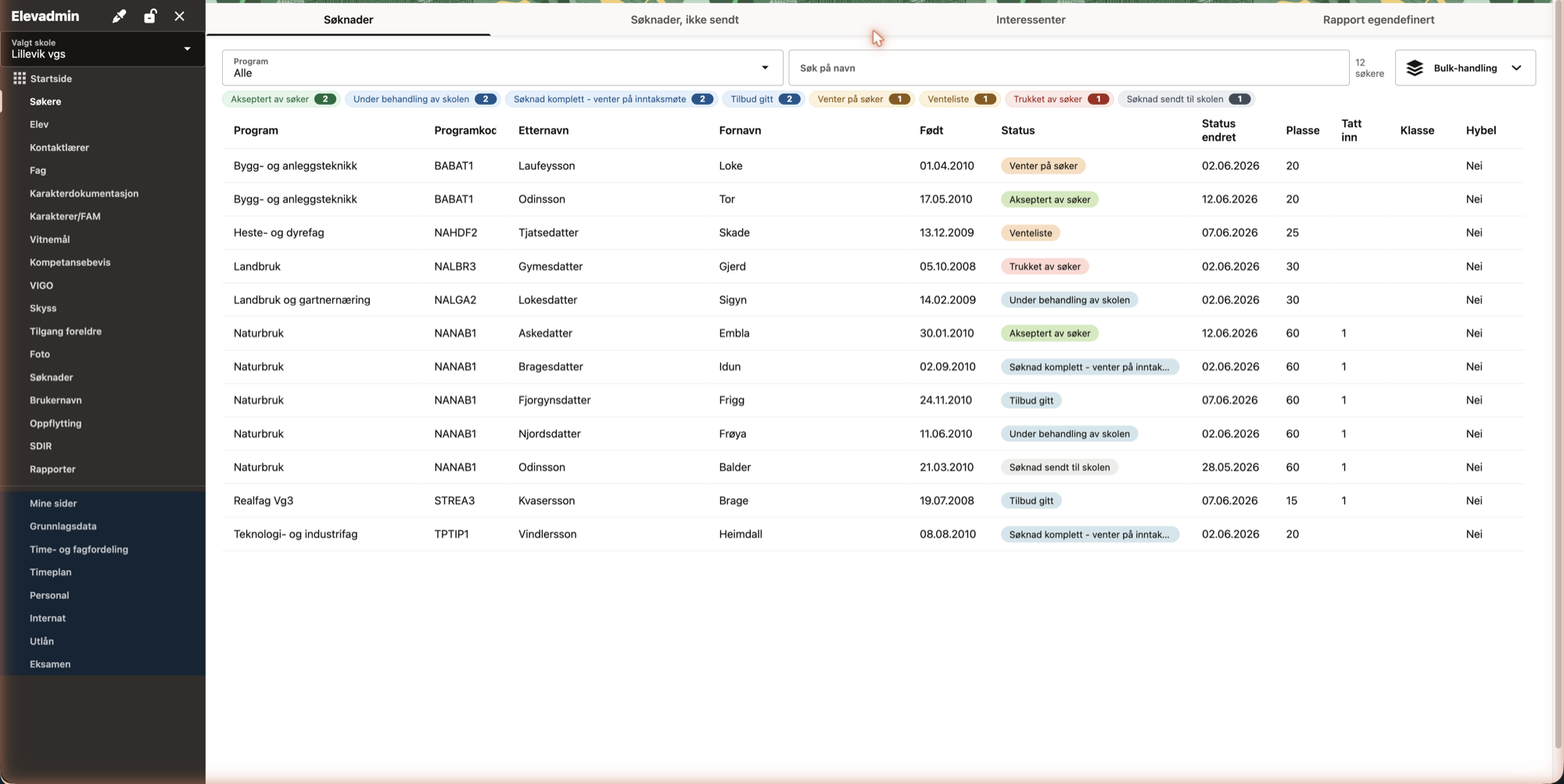Open Time- og fagfordeling menu item
This screenshot has height=784, width=1564.
[x=79, y=550]
